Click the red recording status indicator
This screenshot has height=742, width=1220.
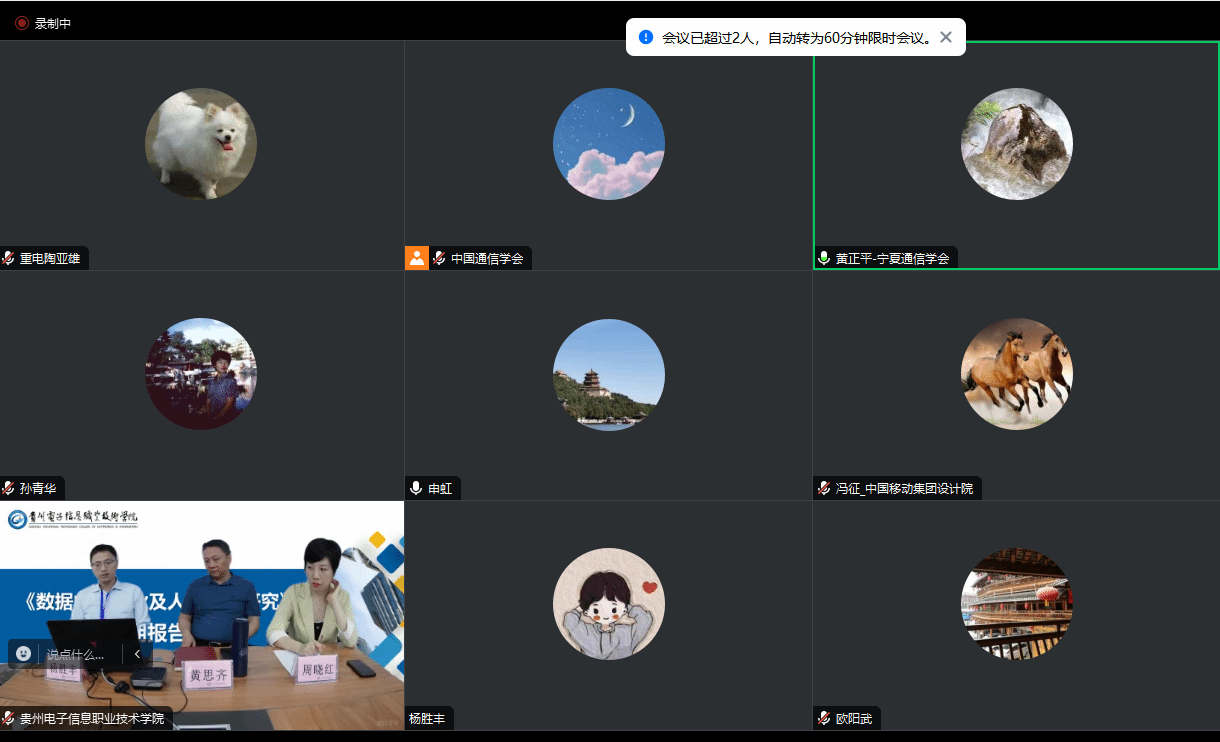21,23
